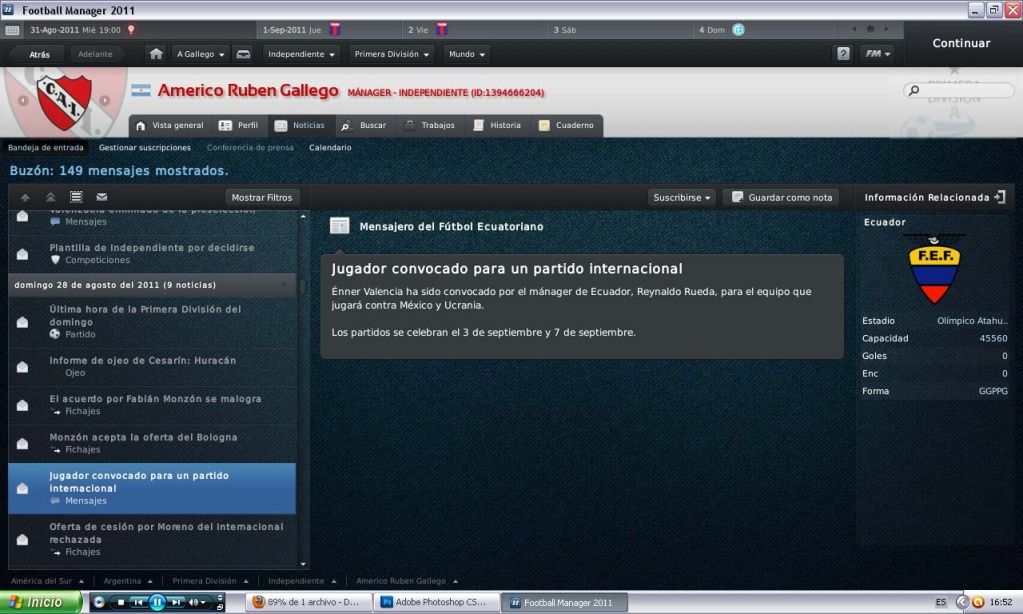Click the Argentina flag beside the manager name

[x=141, y=91]
